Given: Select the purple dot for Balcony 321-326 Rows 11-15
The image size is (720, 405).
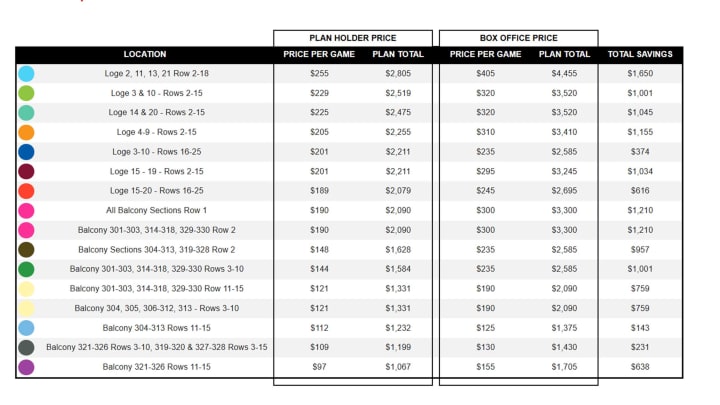Looking at the screenshot, I should coord(26,367).
